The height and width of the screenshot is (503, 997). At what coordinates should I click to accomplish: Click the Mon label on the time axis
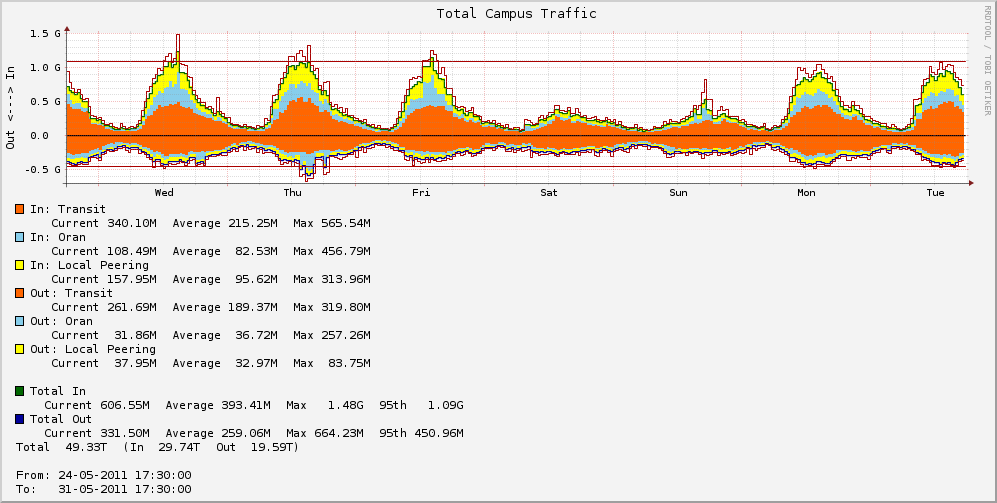pos(806,192)
